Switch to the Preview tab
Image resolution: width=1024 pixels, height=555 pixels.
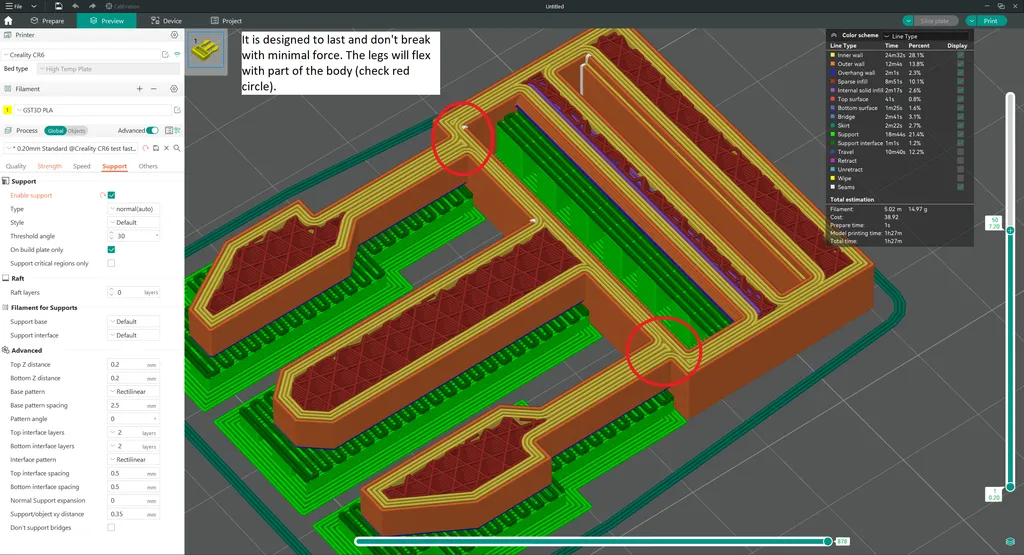coord(107,21)
